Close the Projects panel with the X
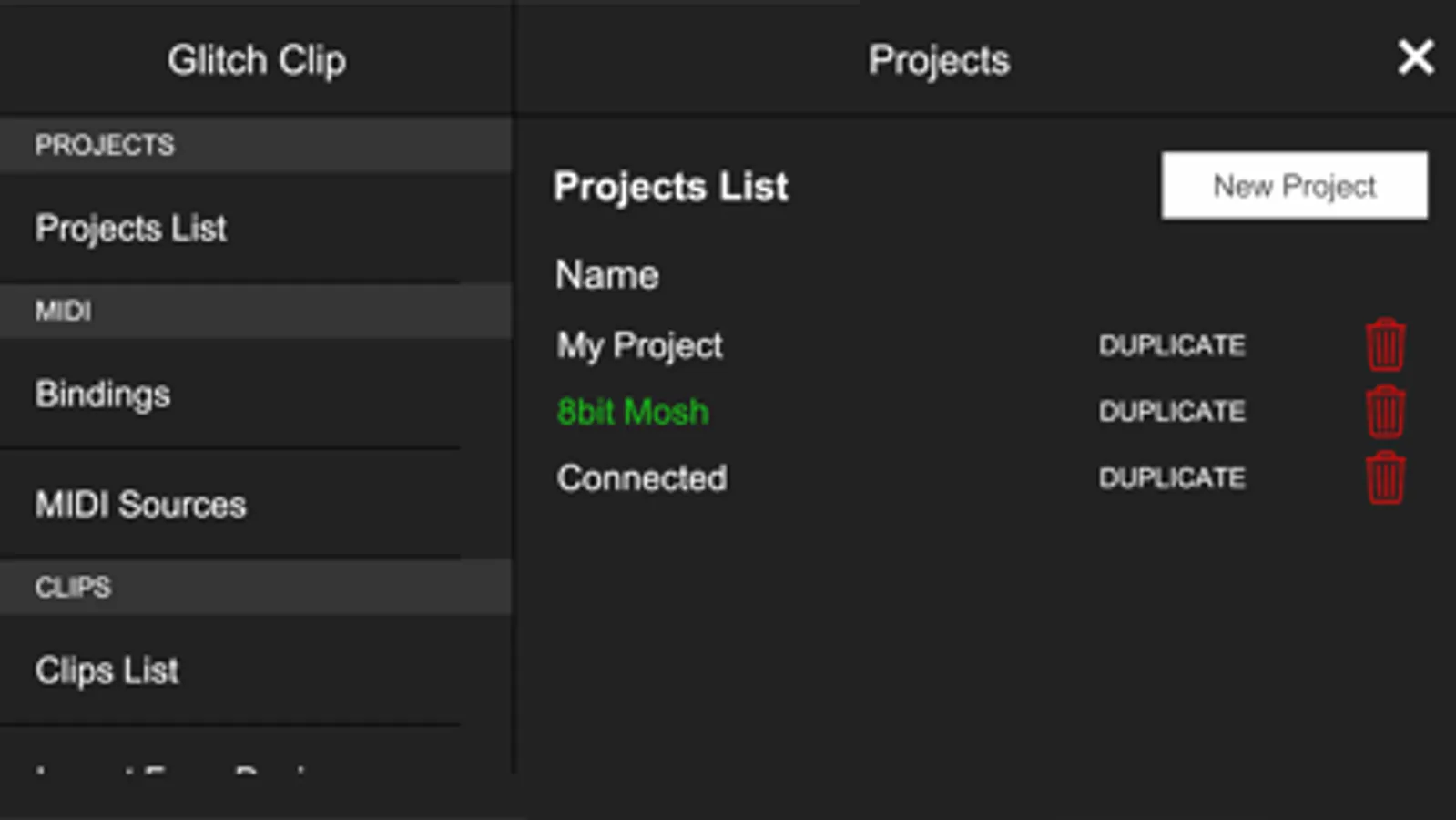1456x820 pixels. 1416,58
